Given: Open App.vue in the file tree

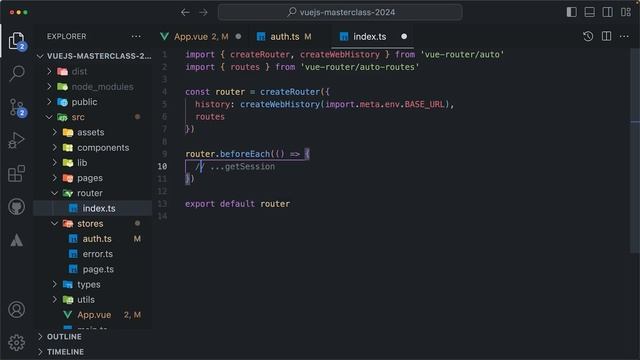Looking at the screenshot, I should click(x=93, y=315).
